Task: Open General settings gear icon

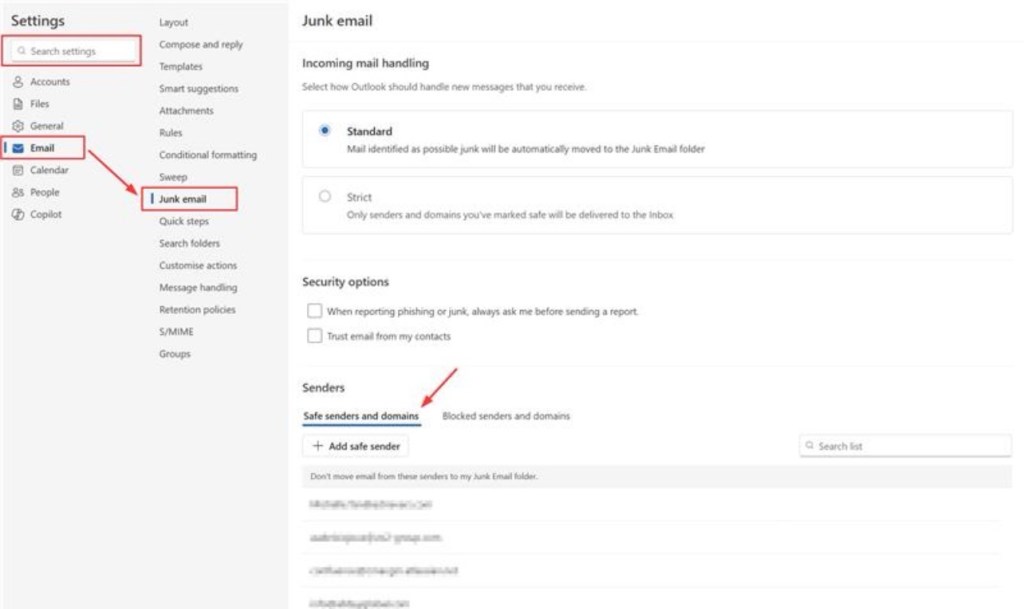Action: [18, 126]
